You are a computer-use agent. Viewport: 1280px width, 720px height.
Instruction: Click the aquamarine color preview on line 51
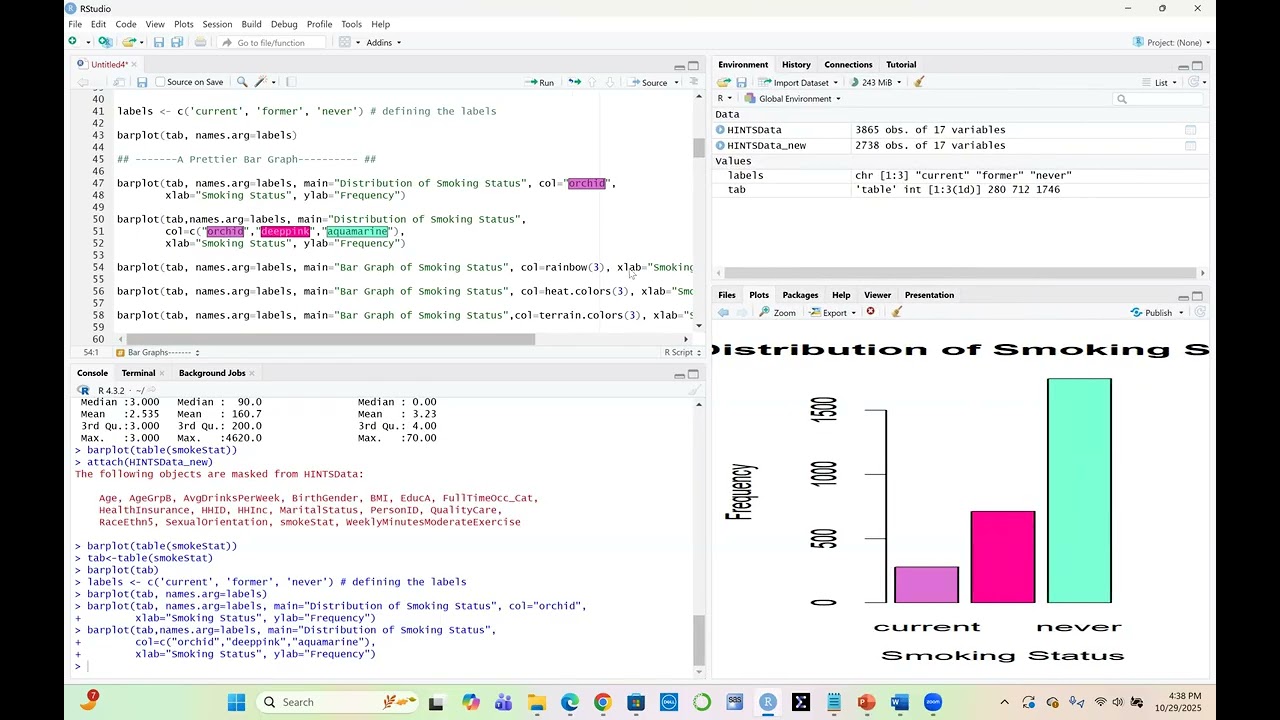point(357,231)
